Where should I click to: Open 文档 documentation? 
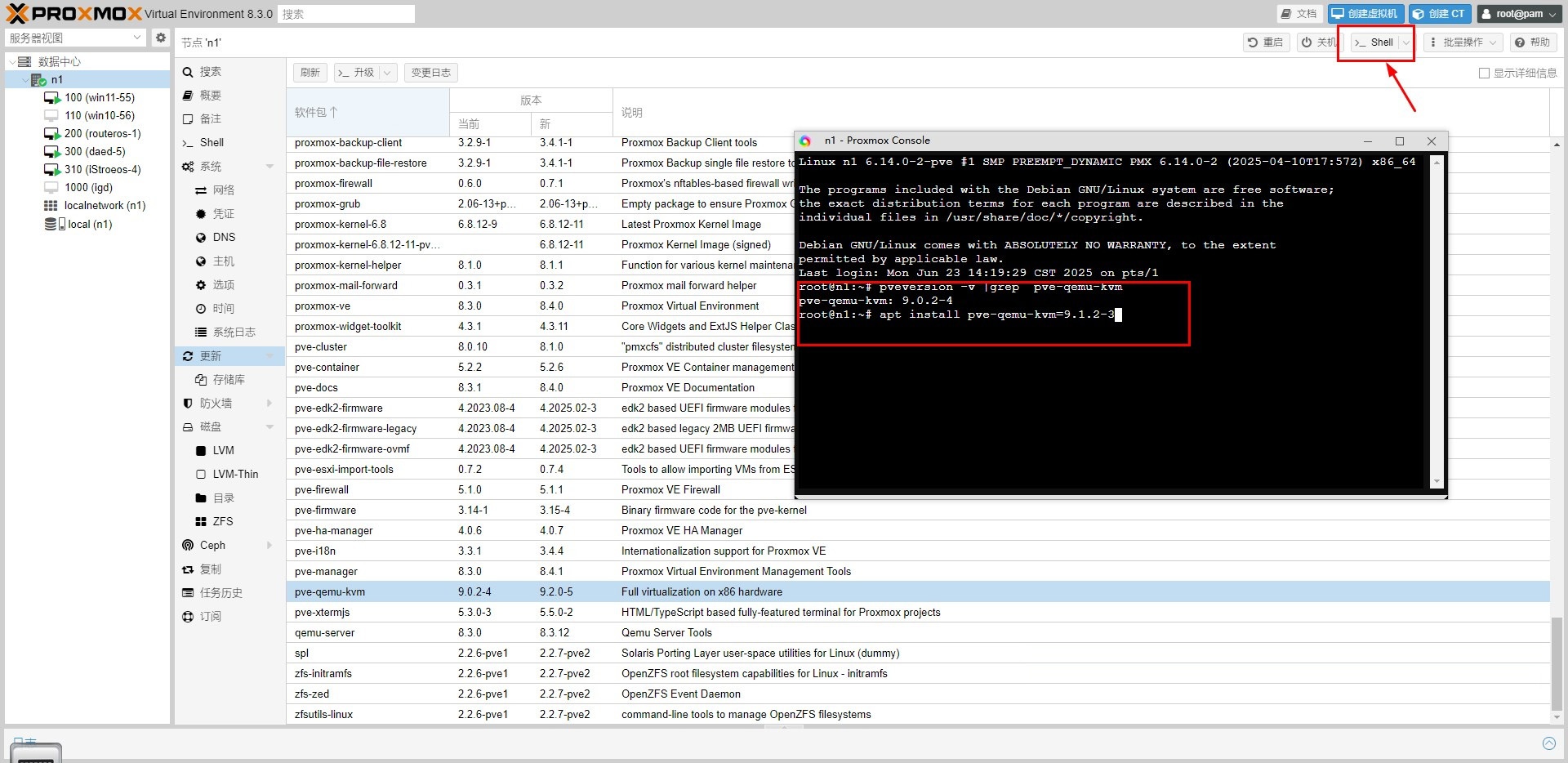pos(1300,13)
